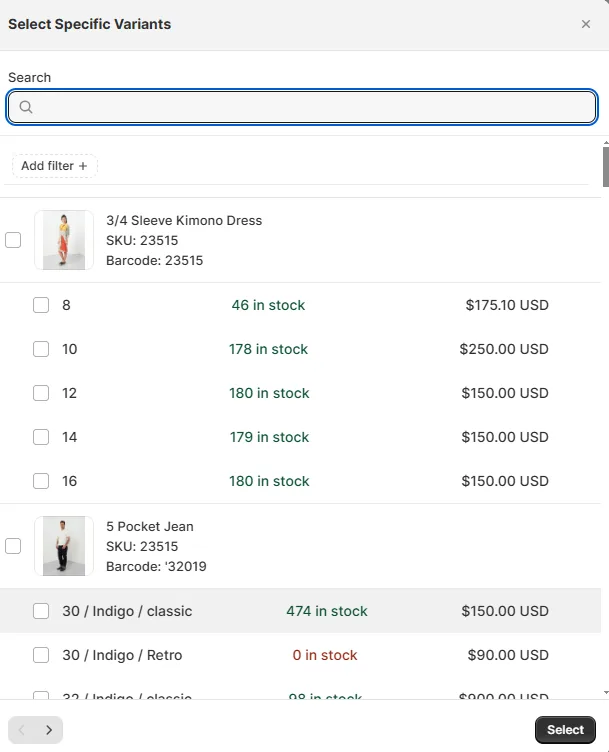The width and height of the screenshot is (609, 752).
Task: Close the Select Specific Variants dialog
Action: 586,24
